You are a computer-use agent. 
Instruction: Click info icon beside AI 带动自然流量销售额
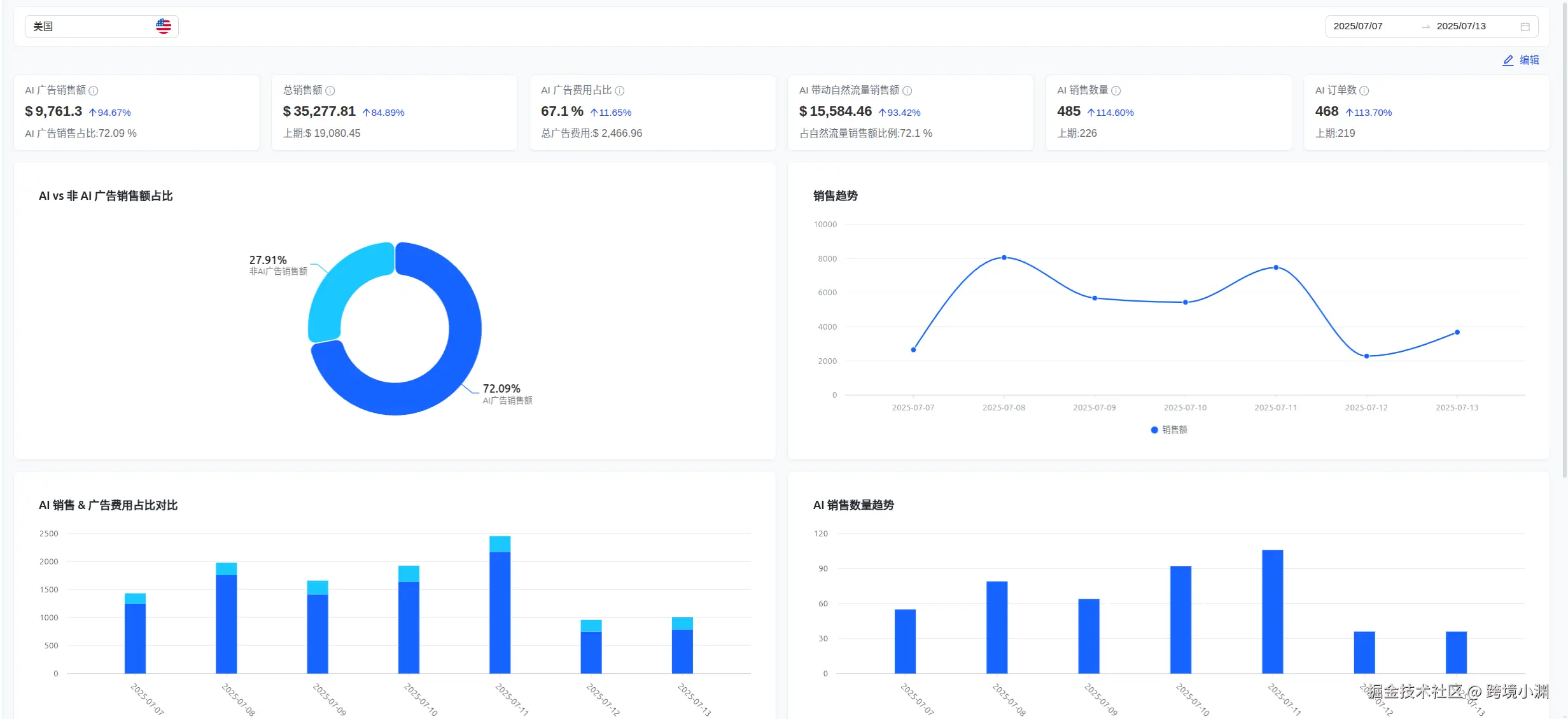click(x=907, y=91)
